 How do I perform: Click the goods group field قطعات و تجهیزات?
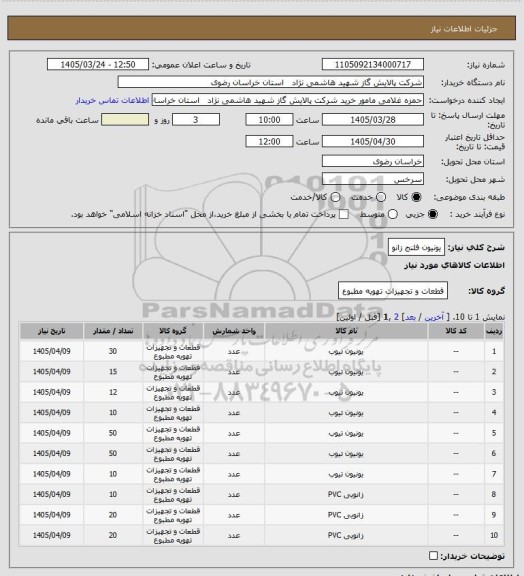pyautogui.click(x=393, y=291)
